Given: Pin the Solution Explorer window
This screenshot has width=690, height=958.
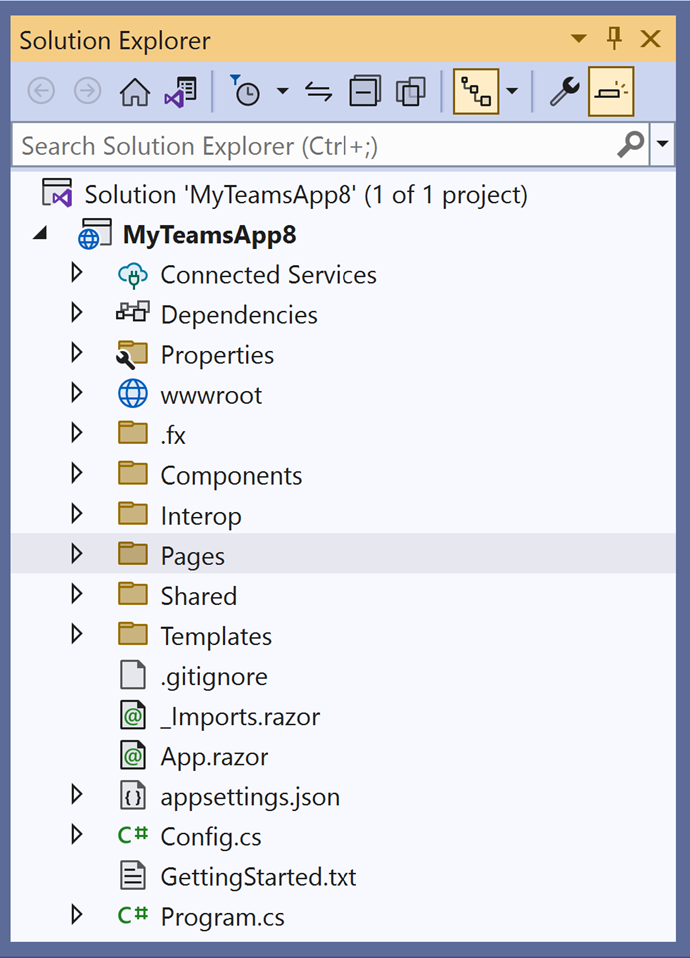Looking at the screenshot, I should click(x=613, y=40).
